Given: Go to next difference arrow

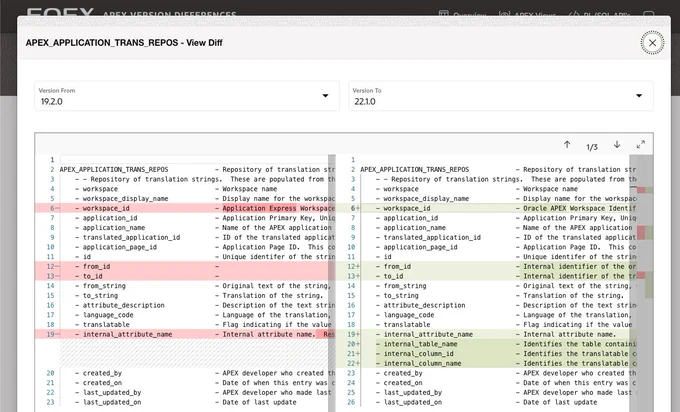Looking at the screenshot, I should tap(617, 145).
